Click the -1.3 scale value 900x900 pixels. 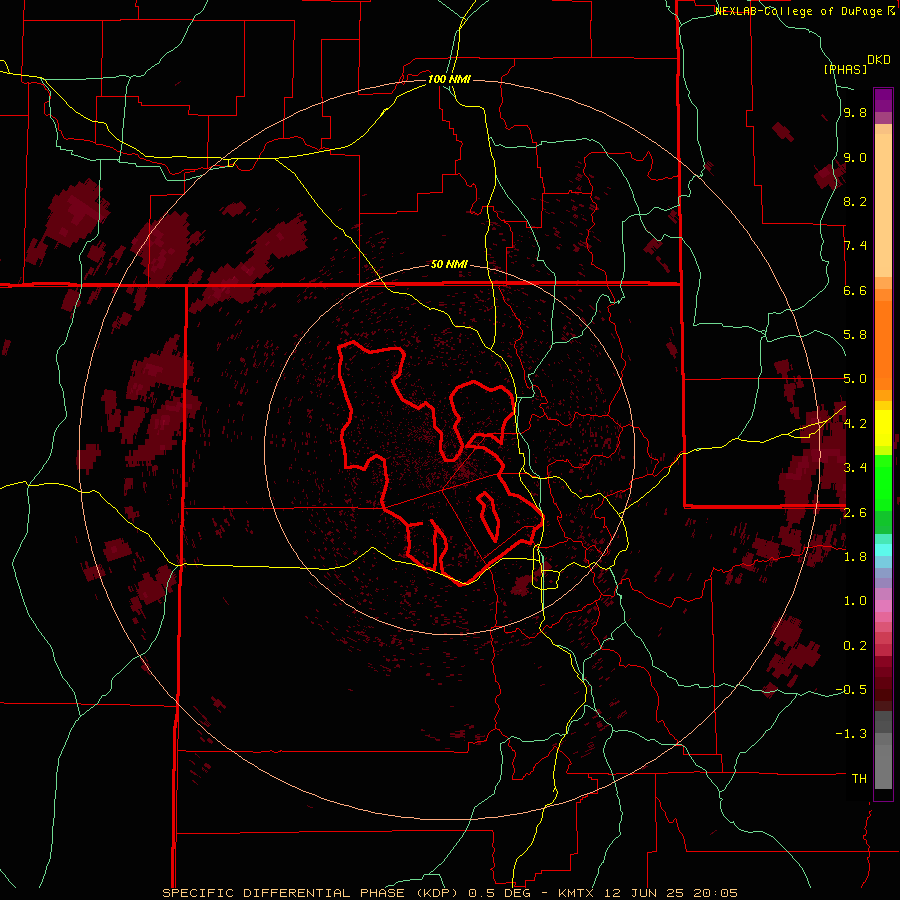(851, 734)
